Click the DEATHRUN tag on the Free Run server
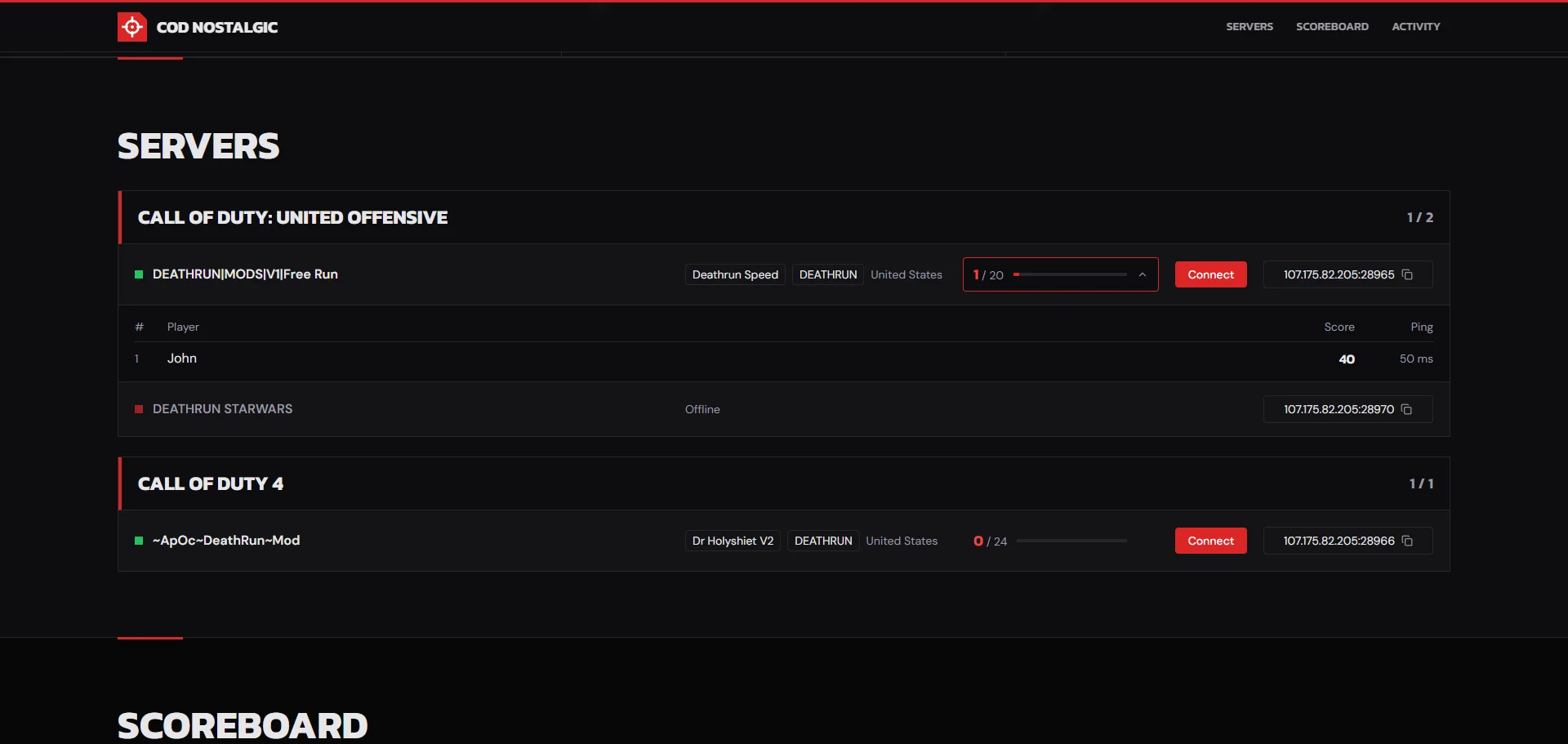1568x744 pixels. [x=828, y=274]
